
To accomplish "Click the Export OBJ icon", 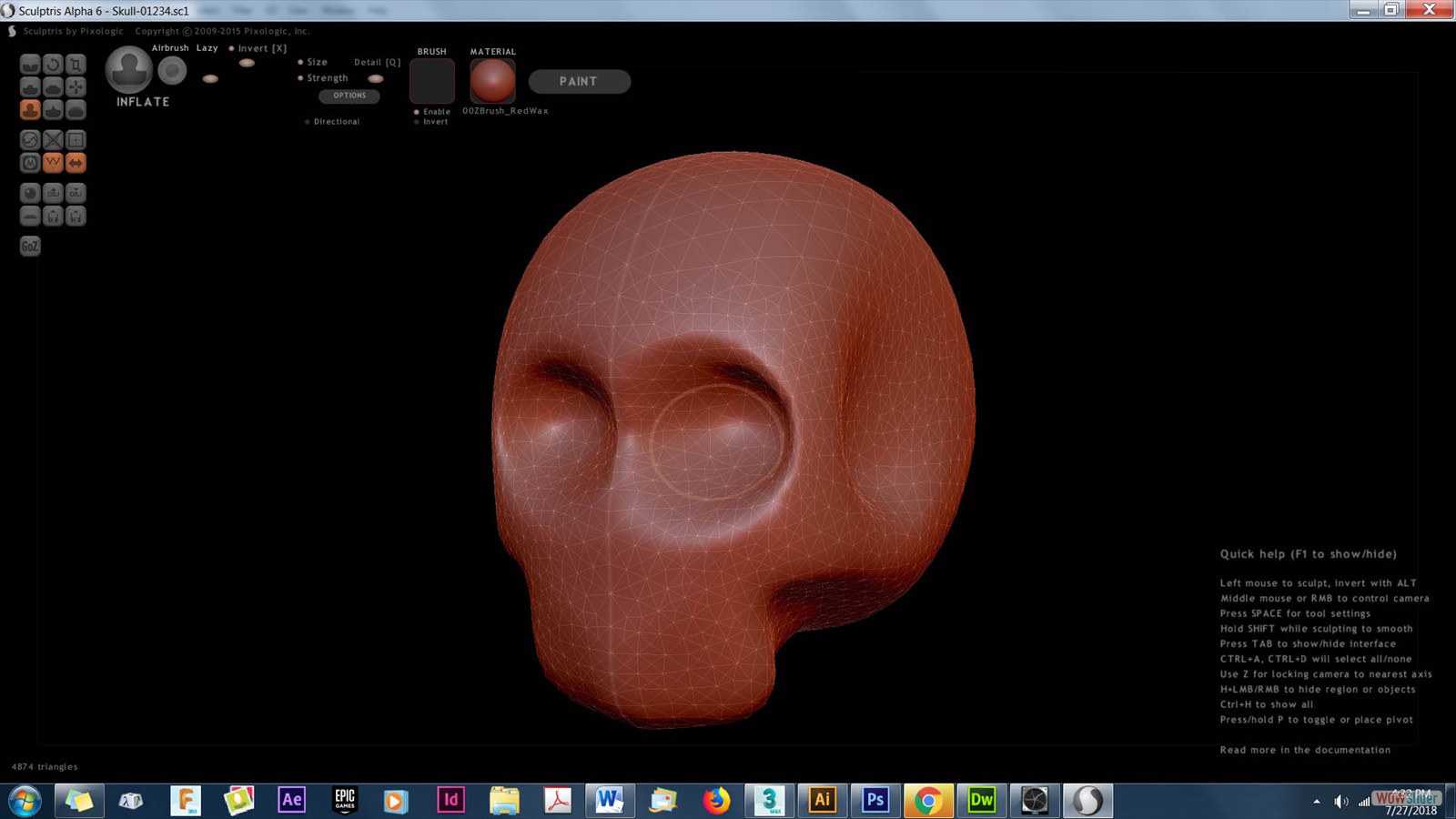I will click(x=76, y=193).
